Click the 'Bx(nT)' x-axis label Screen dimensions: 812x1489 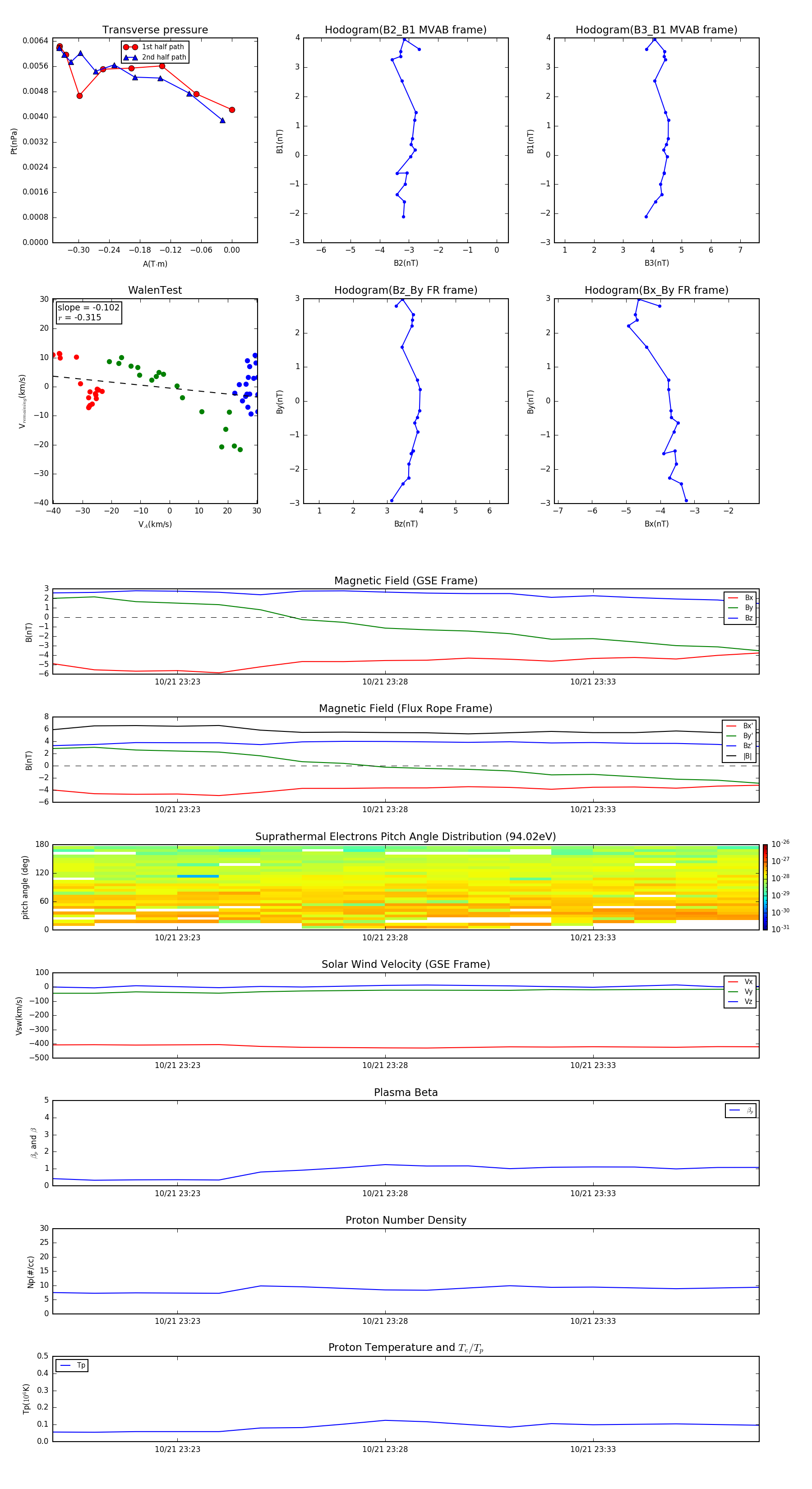[656, 524]
